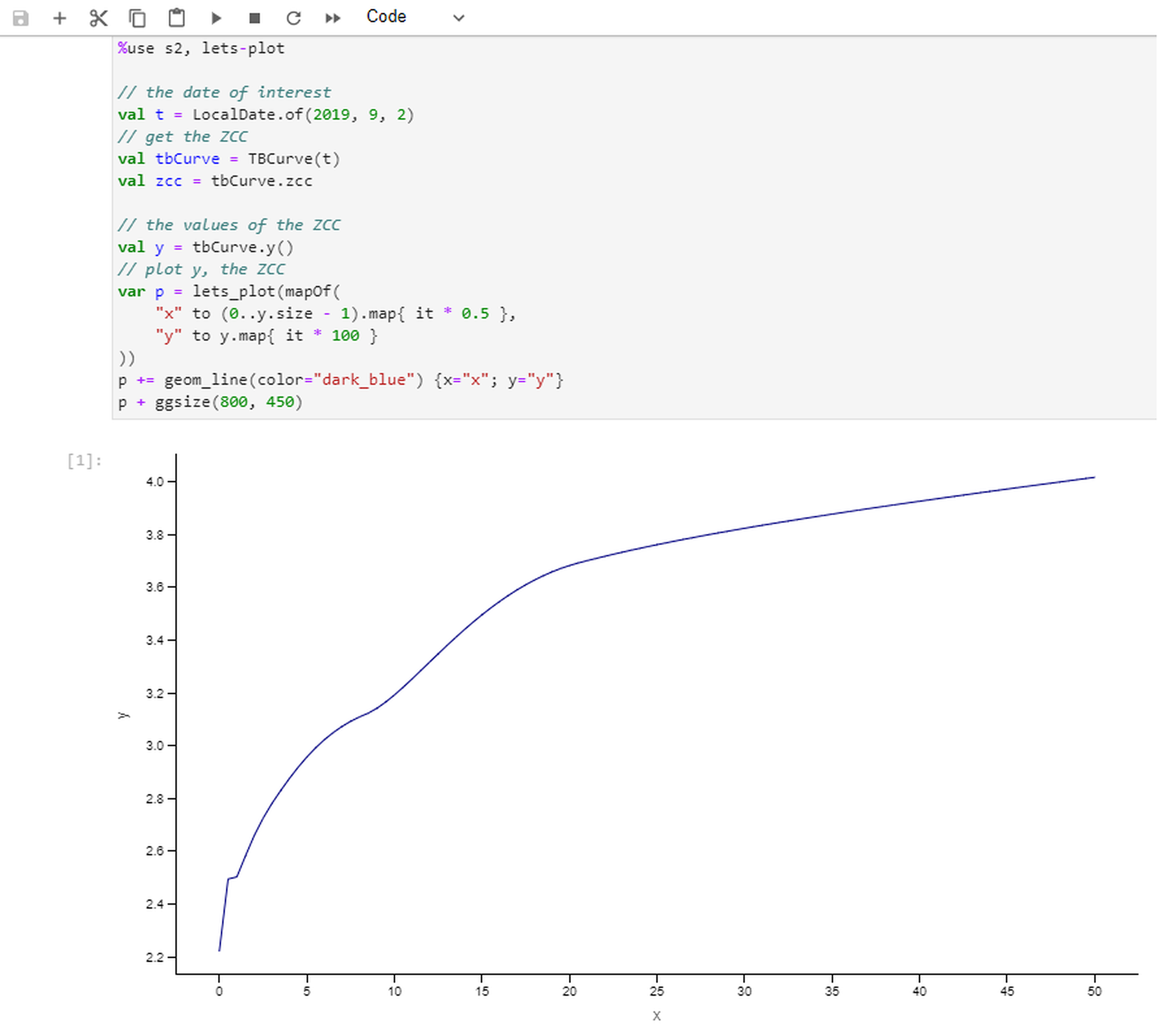The height and width of the screenshot is (1036, 1158).
Task: Save the notebook with the floppy disk icon
Action: [20, 18]
